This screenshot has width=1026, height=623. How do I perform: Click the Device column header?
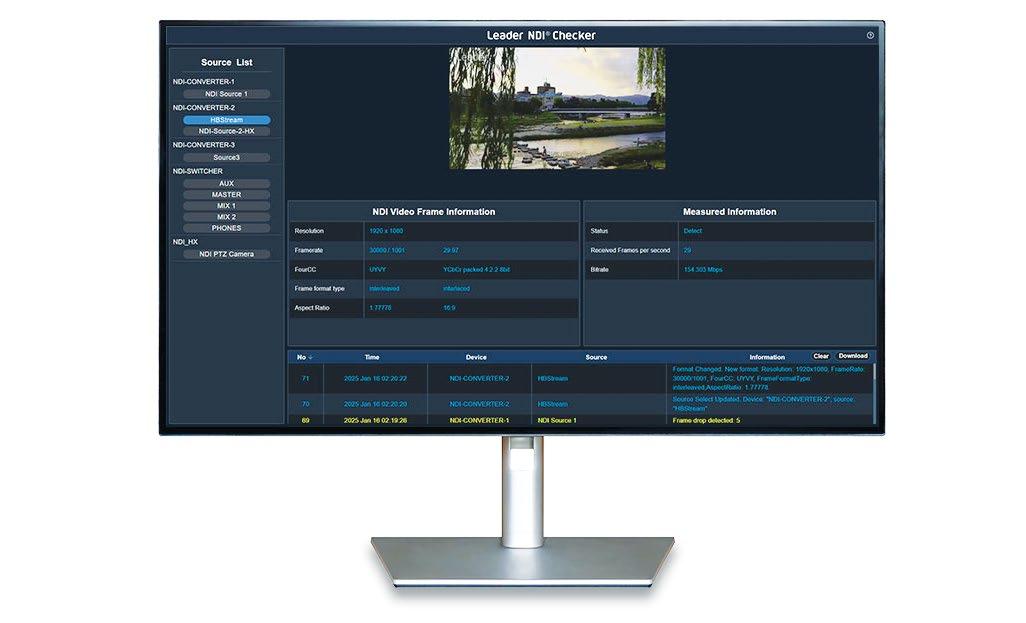click(x=476, y=357)
